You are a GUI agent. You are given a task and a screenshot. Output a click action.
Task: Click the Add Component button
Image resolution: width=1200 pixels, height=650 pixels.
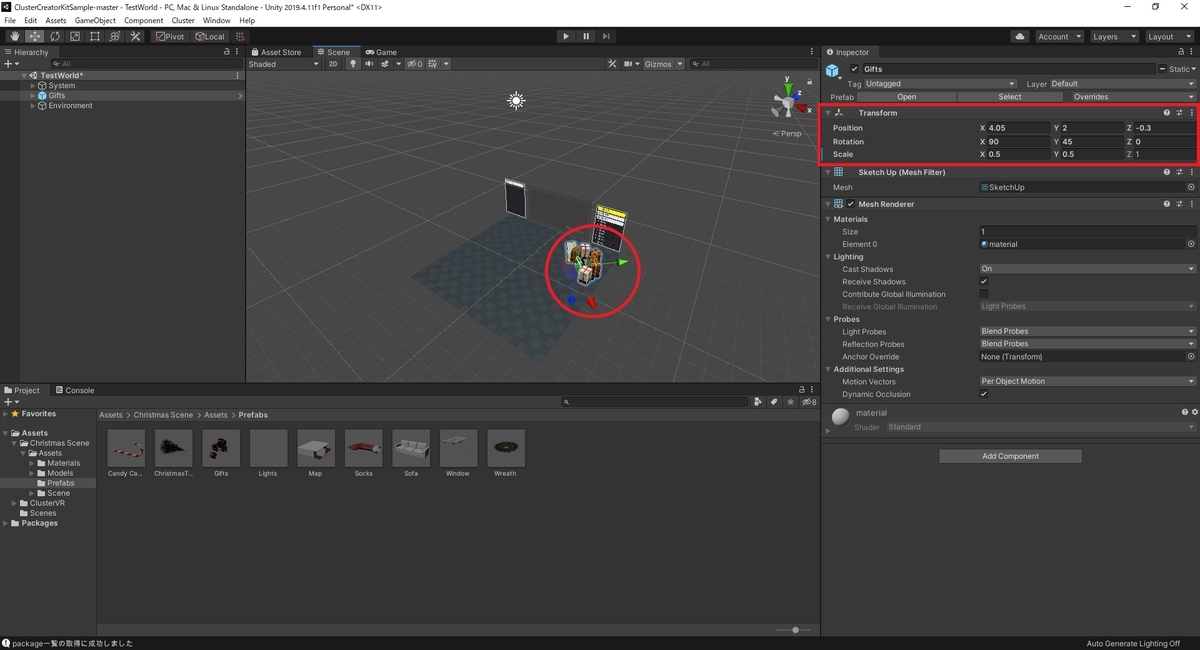[x=1010, y=456]
